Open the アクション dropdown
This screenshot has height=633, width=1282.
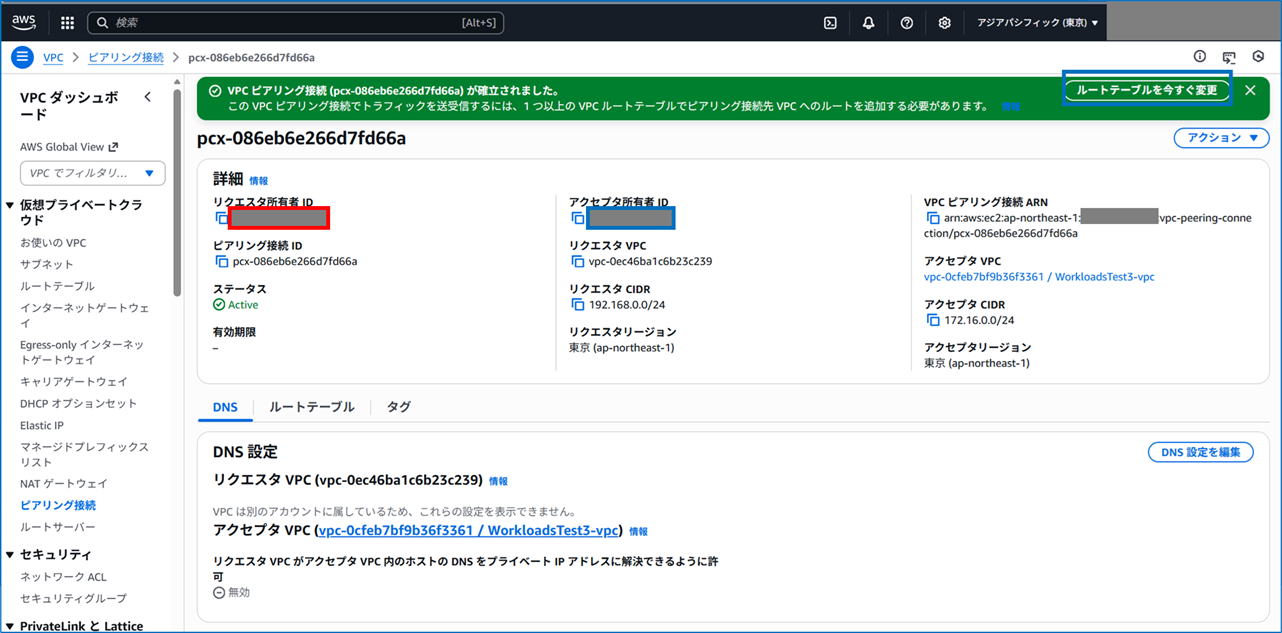[1221, 138]
